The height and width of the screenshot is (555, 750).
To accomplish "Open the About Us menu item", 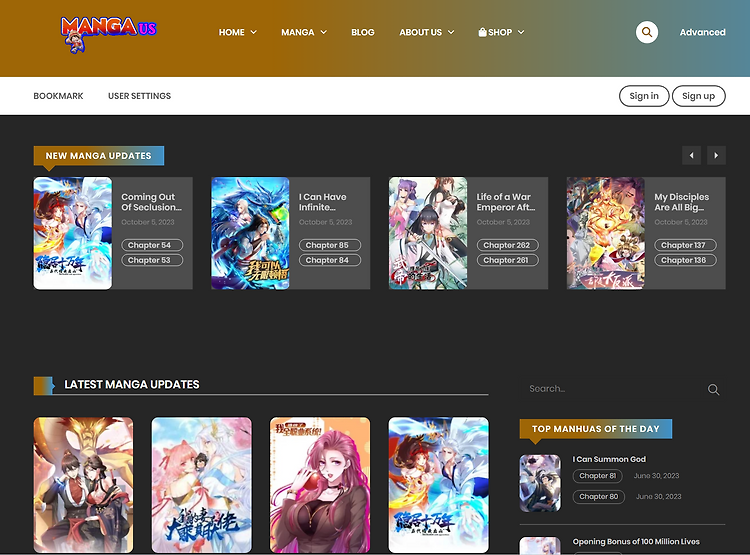I will point(420,32).
